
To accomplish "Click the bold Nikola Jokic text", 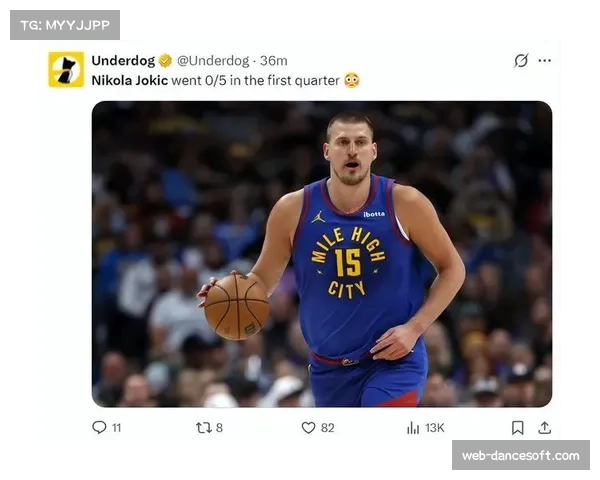I will tap(130, 79).
